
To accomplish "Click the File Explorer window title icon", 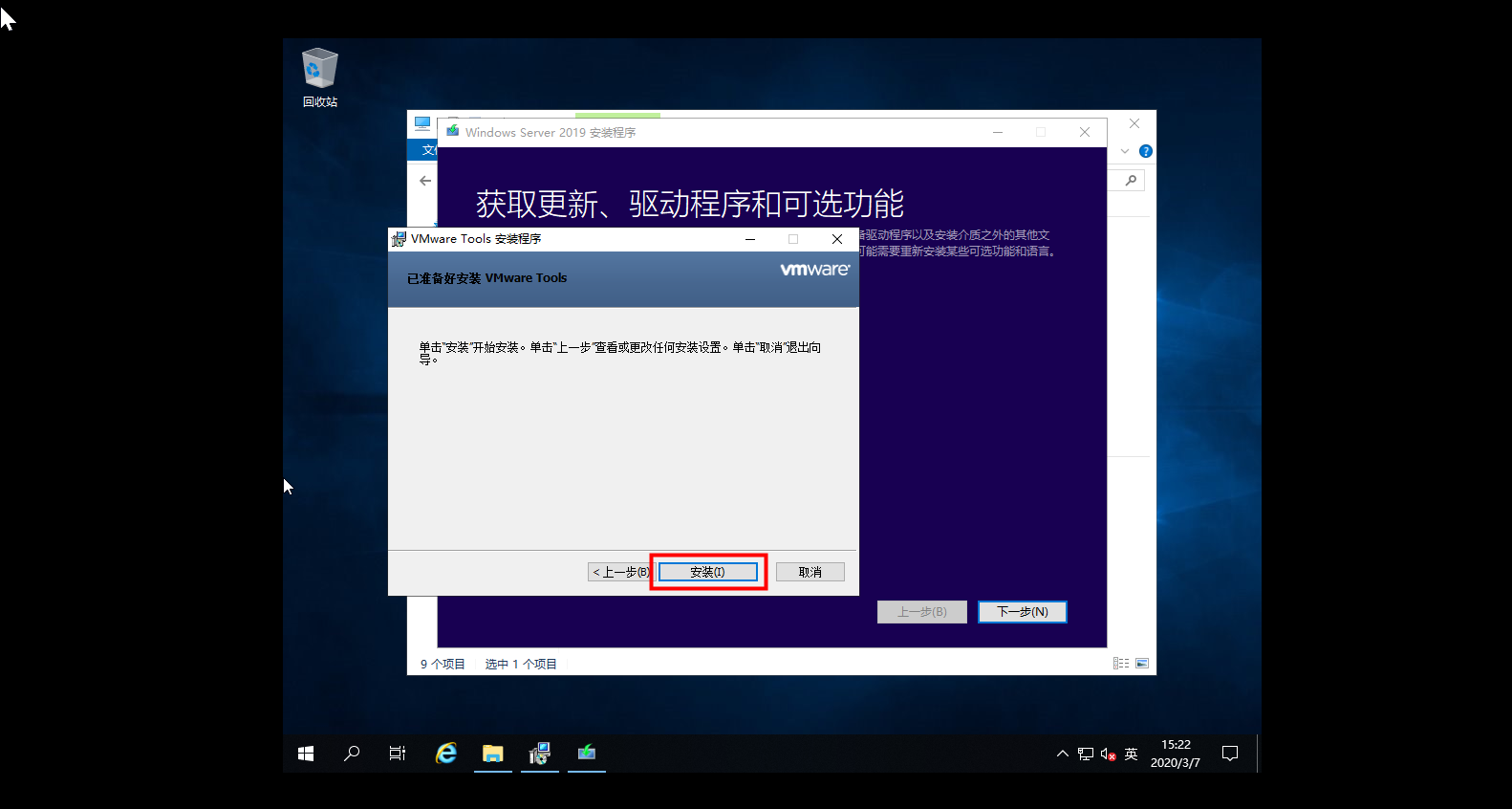I will (422, 123).
